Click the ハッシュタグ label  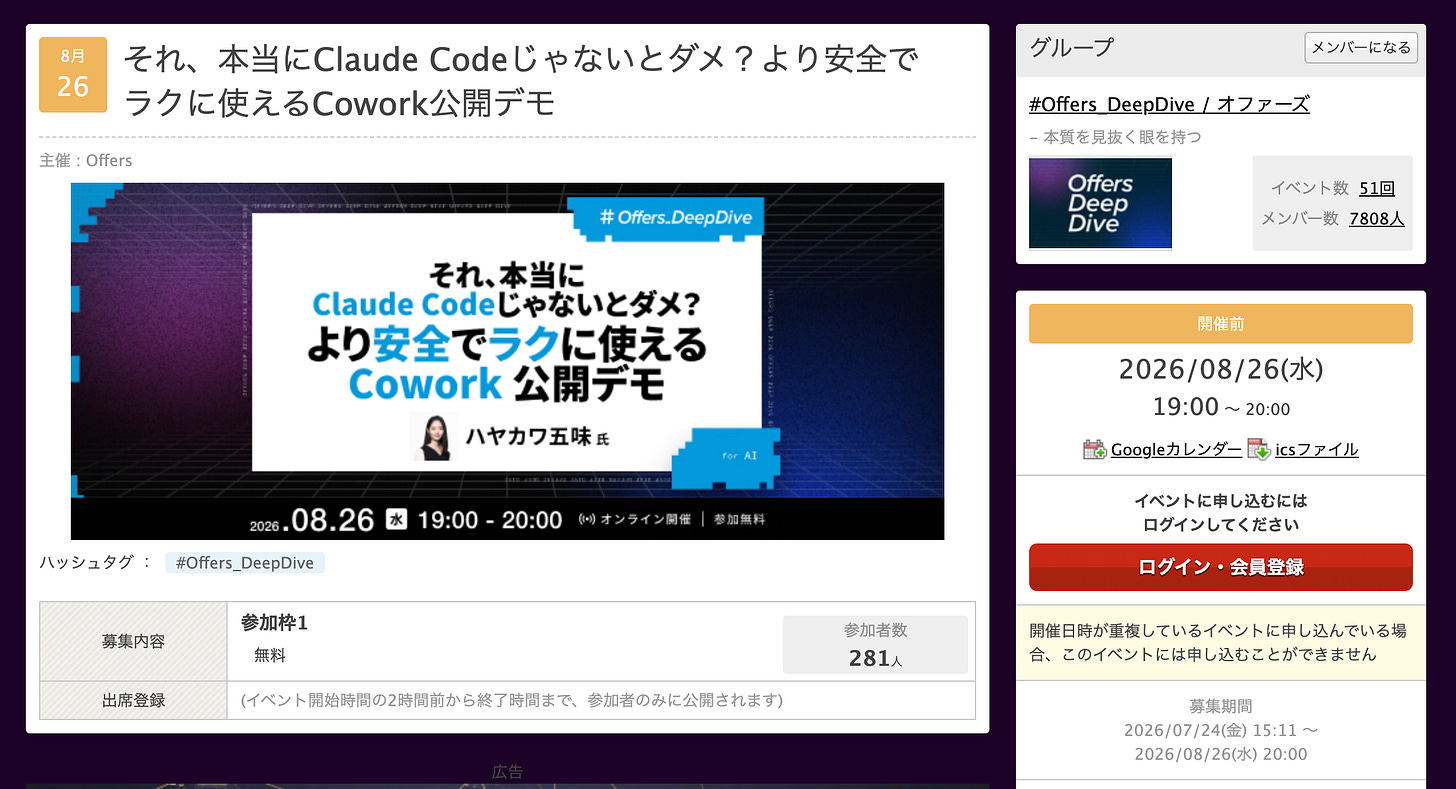95,563
